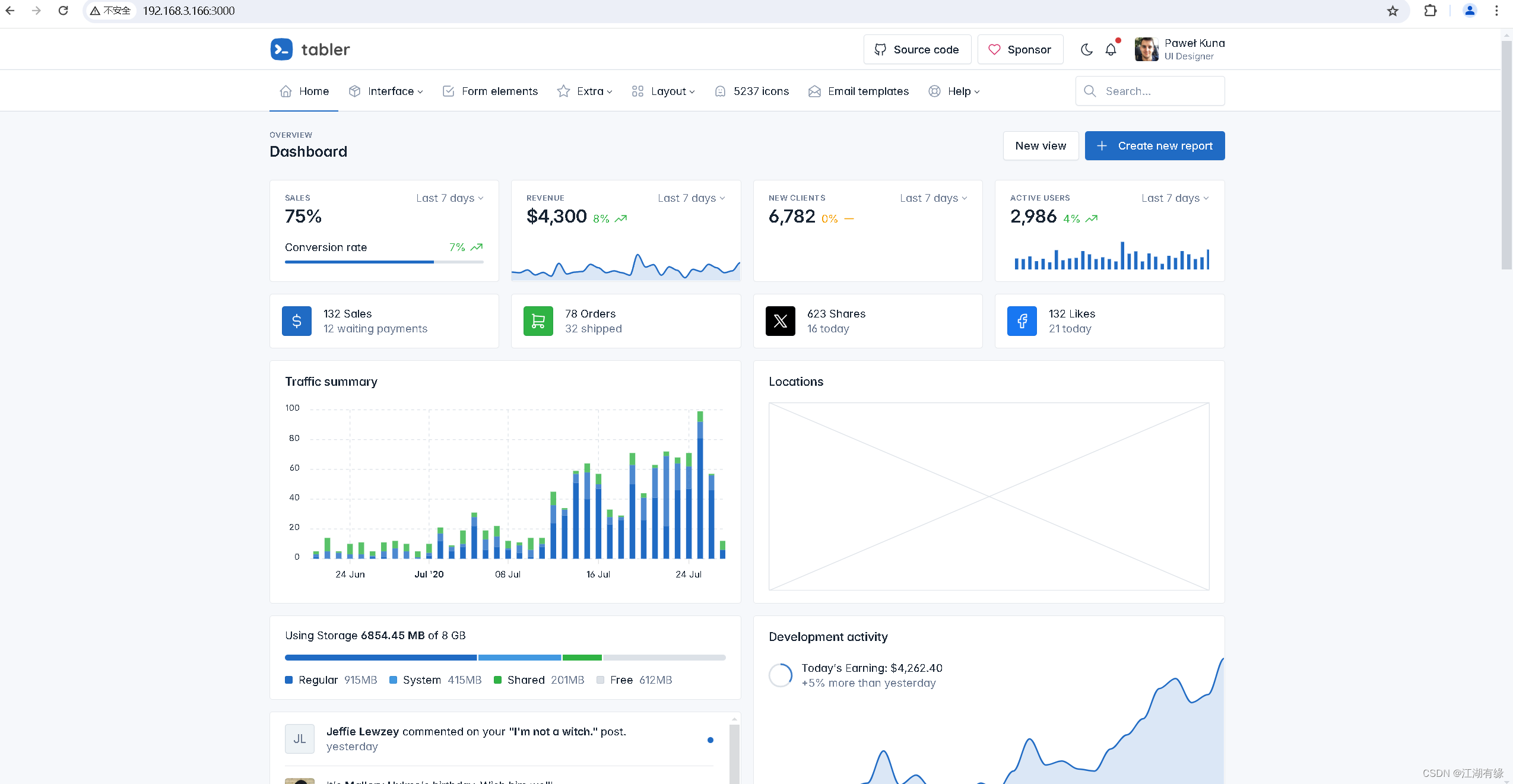Click the Source code button
Screen dimensions: 1513x784
pyautogui.click(x=917, y=49)
